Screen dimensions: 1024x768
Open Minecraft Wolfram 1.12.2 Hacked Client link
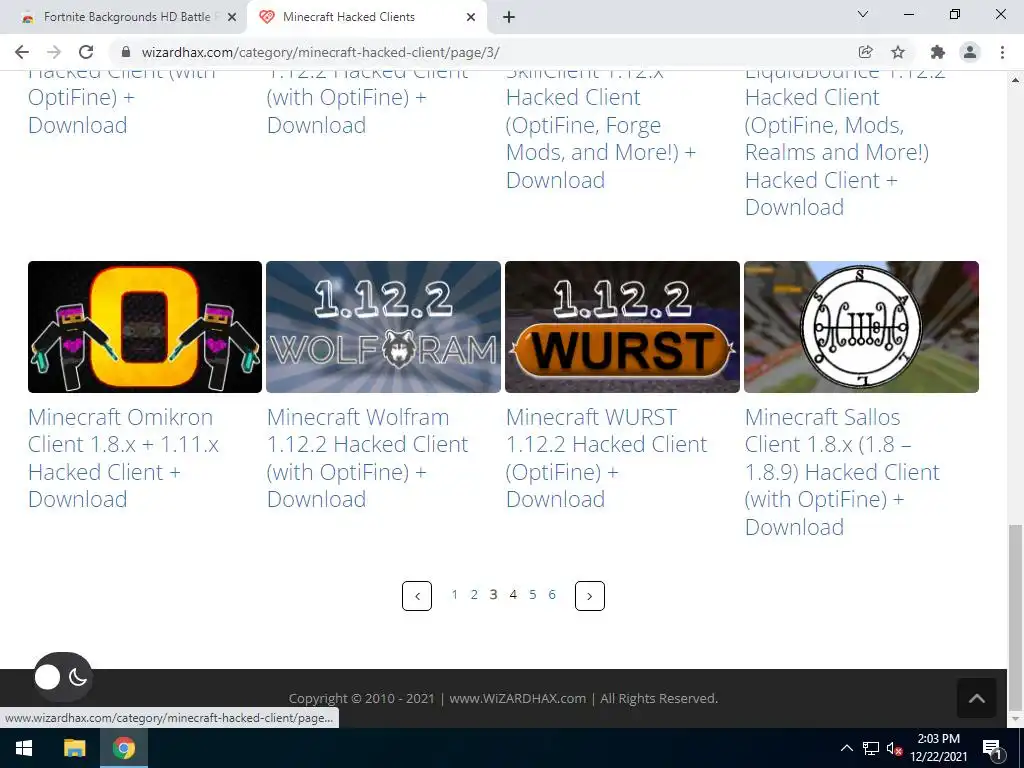(368, 458)
